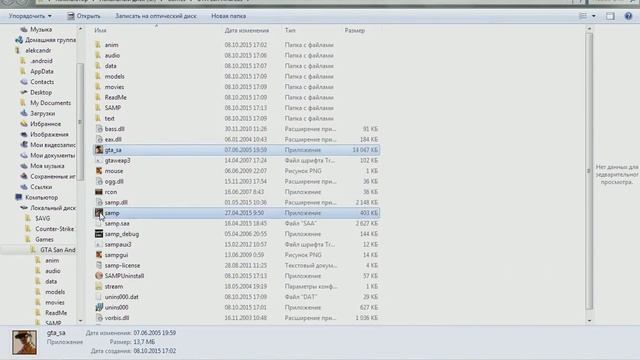Screen dimensions: 640x360
Task: Select the ogg.dll file
Action: coord(114,181)
